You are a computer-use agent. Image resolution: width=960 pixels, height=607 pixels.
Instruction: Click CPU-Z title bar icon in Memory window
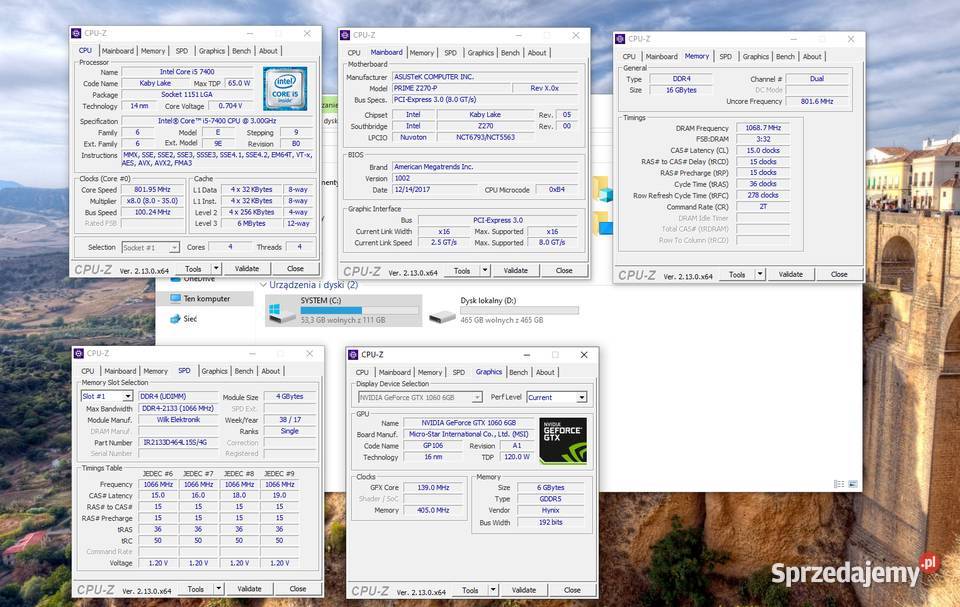(621, 39)
